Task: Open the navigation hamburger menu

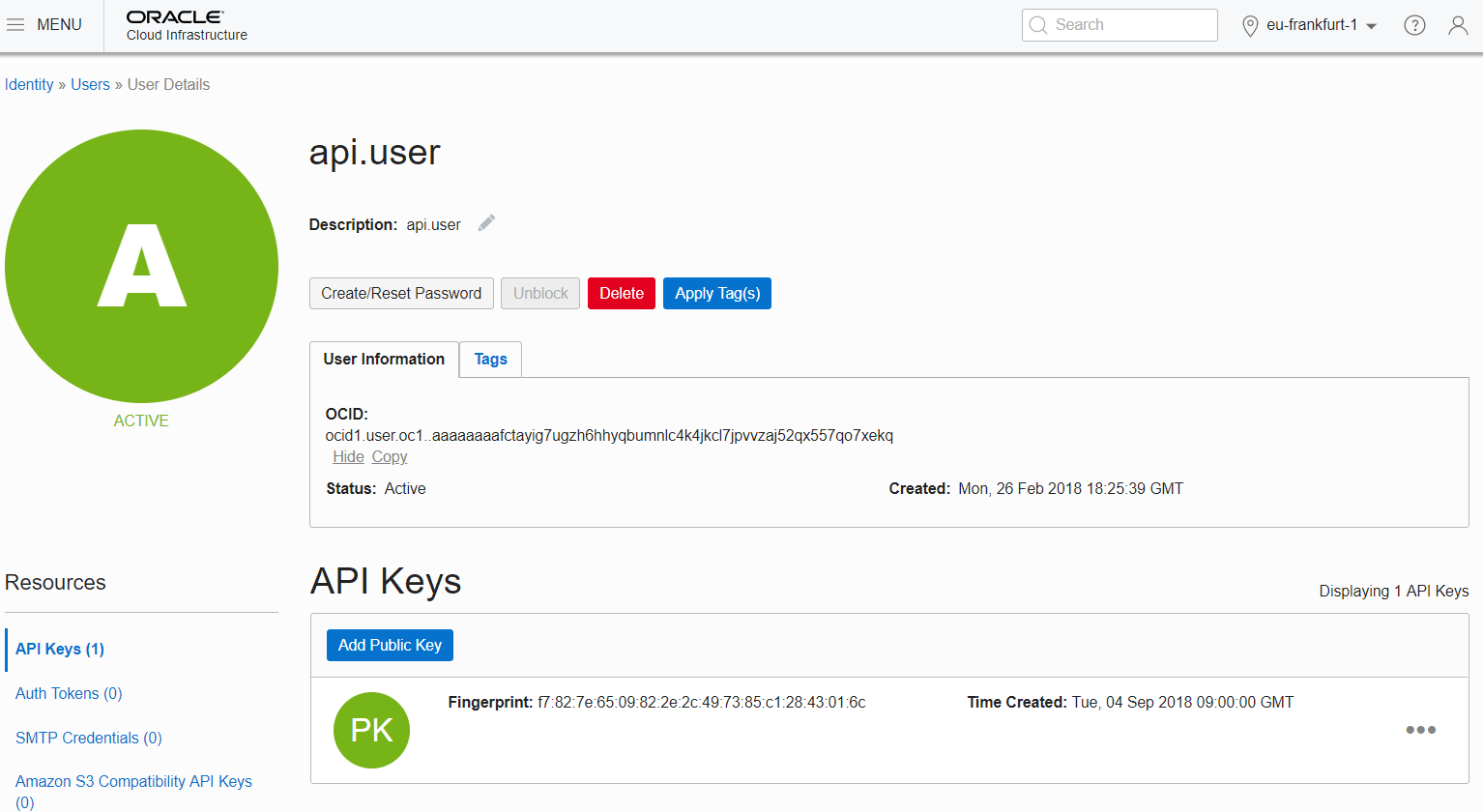Action: coord(15,24)
